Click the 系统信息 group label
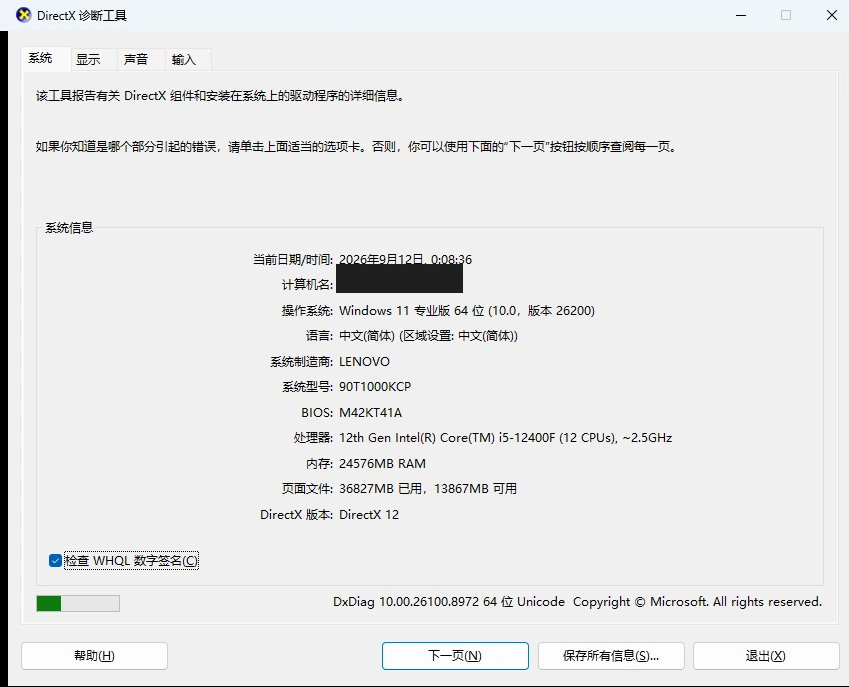The image size is (849, 687). [x=69, y=228]
